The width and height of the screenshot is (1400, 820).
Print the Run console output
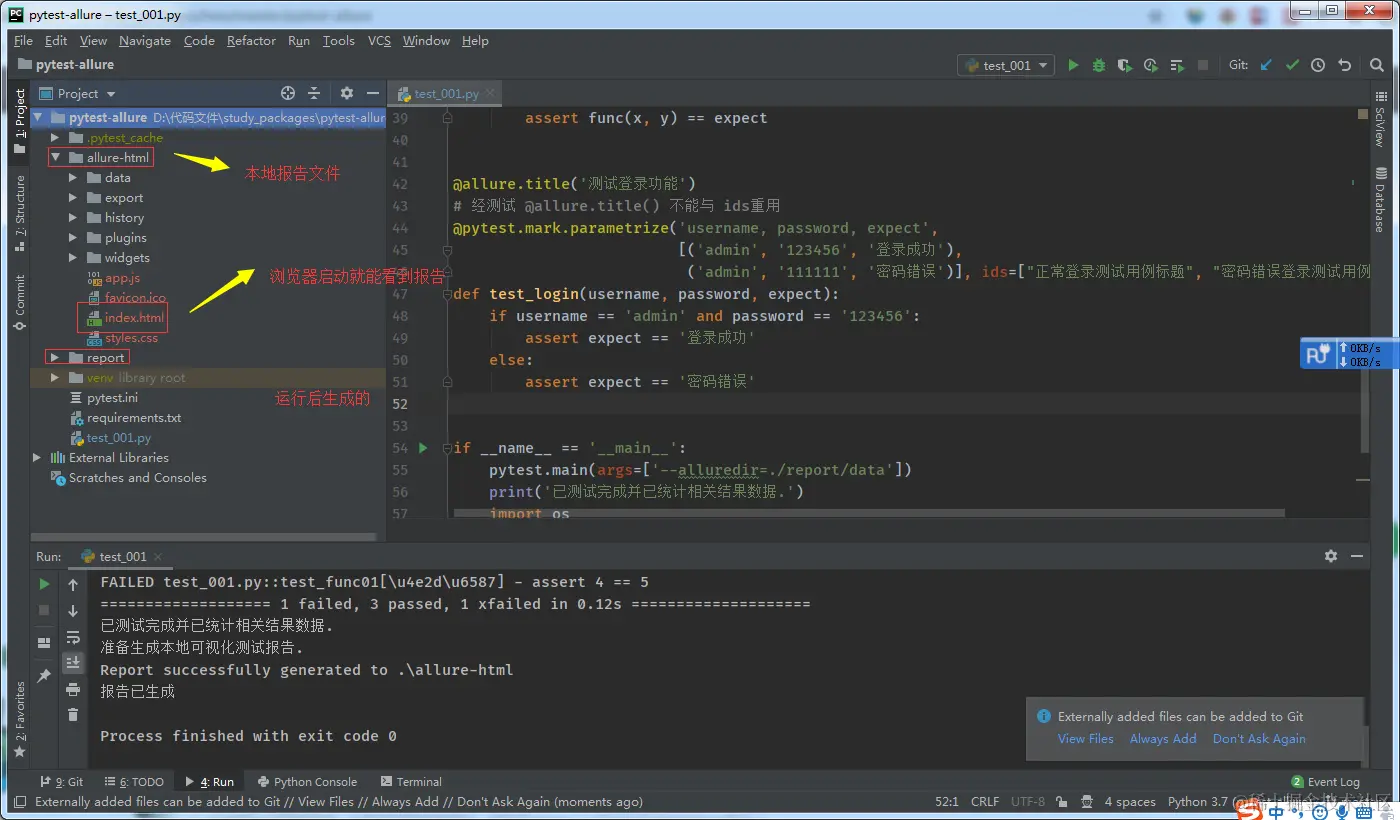coord(73,689)
